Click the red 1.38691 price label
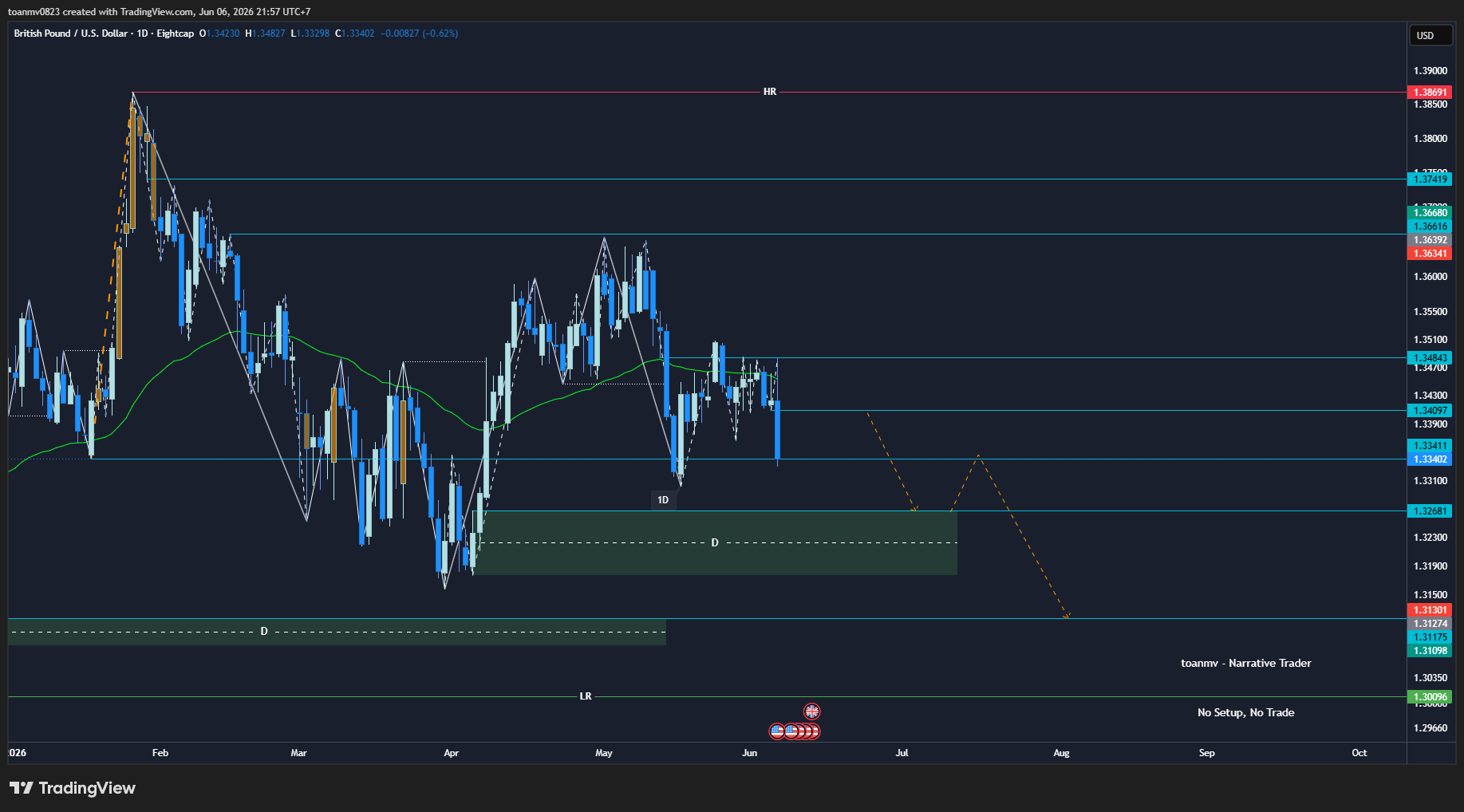 (x=1430, y=93)
